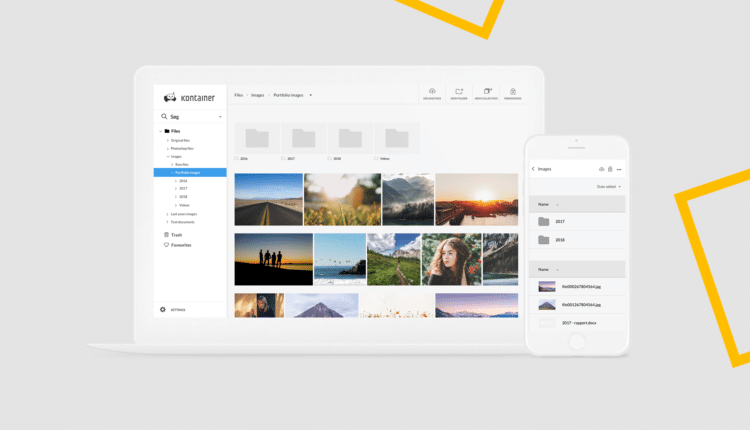The width and height of the screenshot is (750, 430).
Task: Select the Videos folder checkbox
Action: (x=376, y=158)
